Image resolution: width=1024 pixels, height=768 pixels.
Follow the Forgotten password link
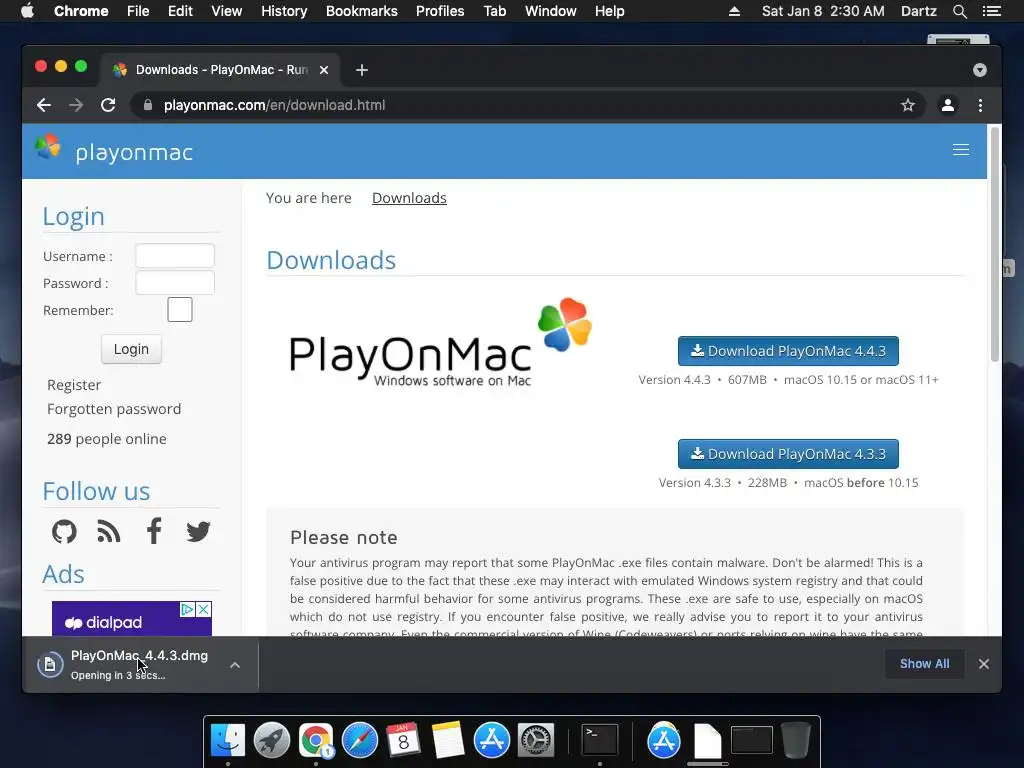[x=114, y=409]
